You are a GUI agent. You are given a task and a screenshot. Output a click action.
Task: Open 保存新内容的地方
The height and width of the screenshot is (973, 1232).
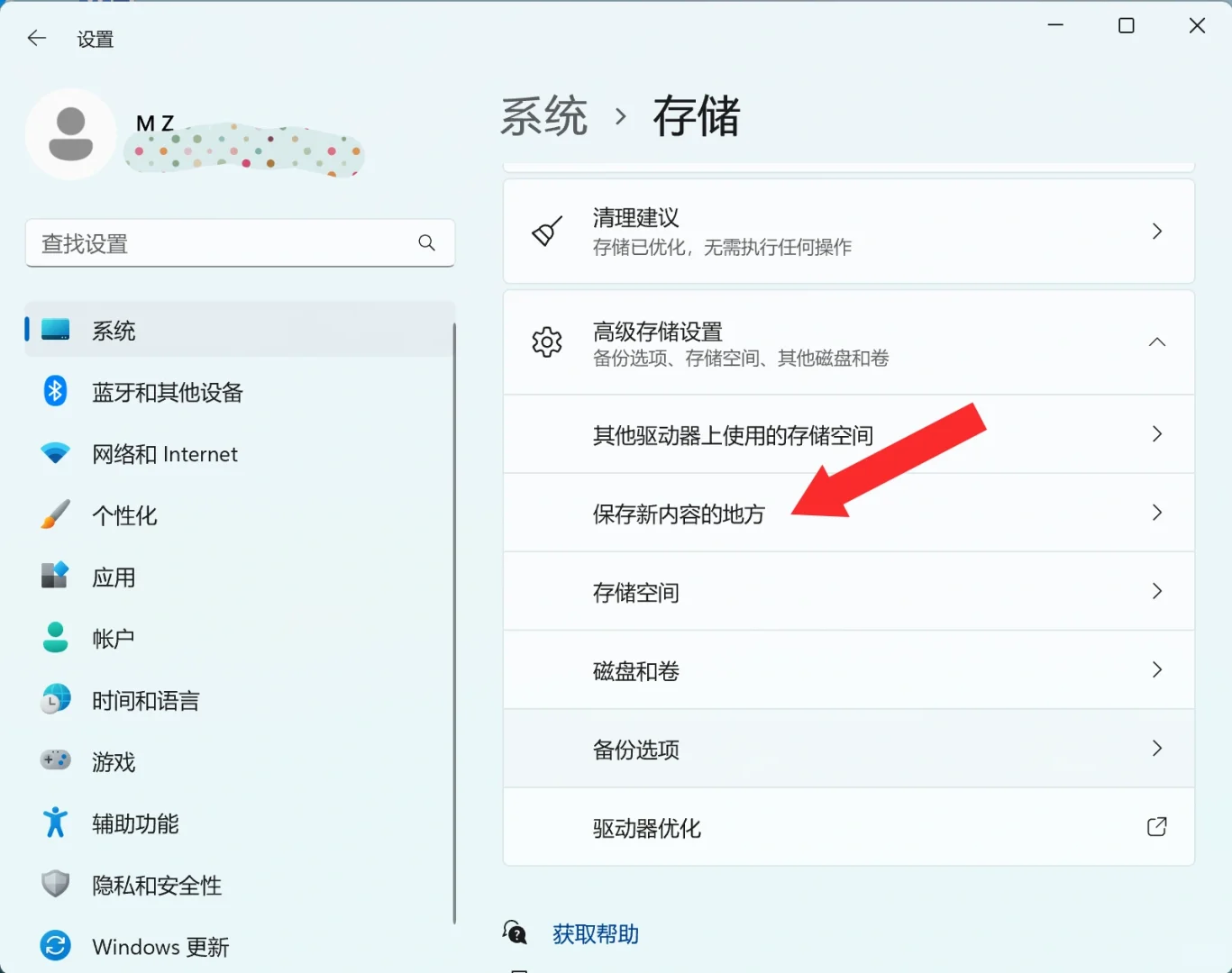(849, 513)
